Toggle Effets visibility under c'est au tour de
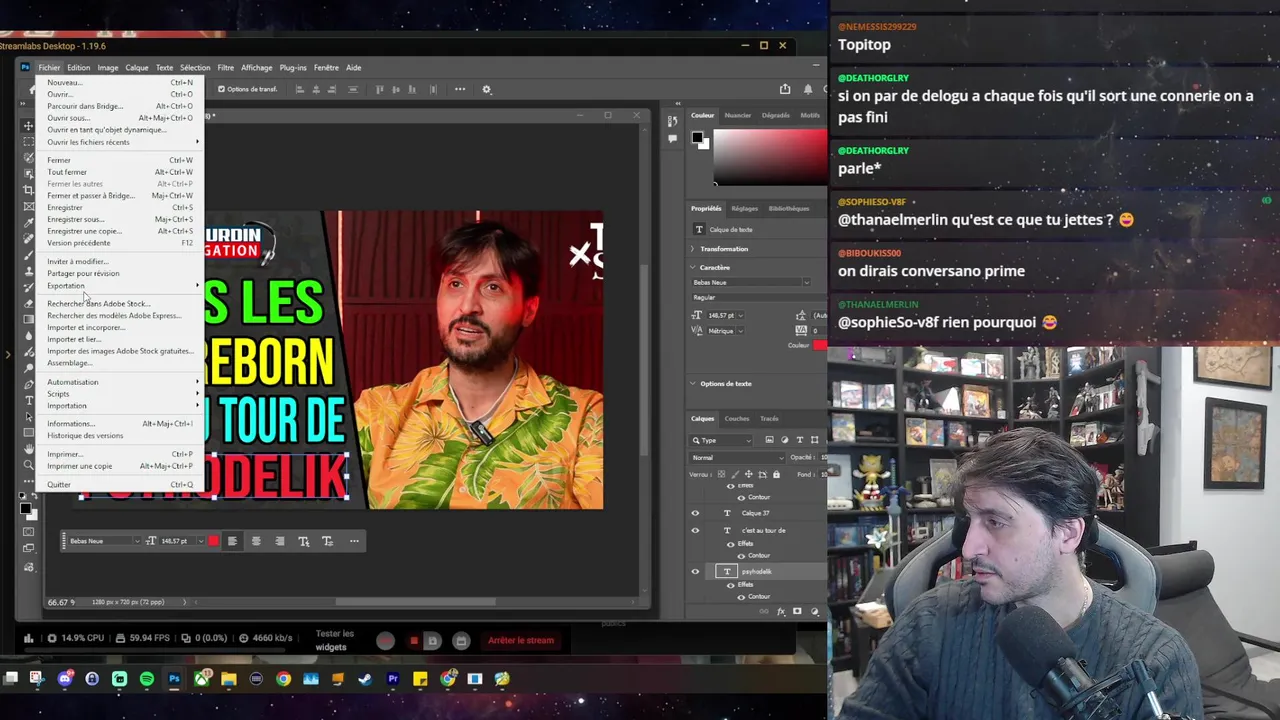Image resolution: width=1280 pixels, height=720 pixels. (x=730, y=543)
